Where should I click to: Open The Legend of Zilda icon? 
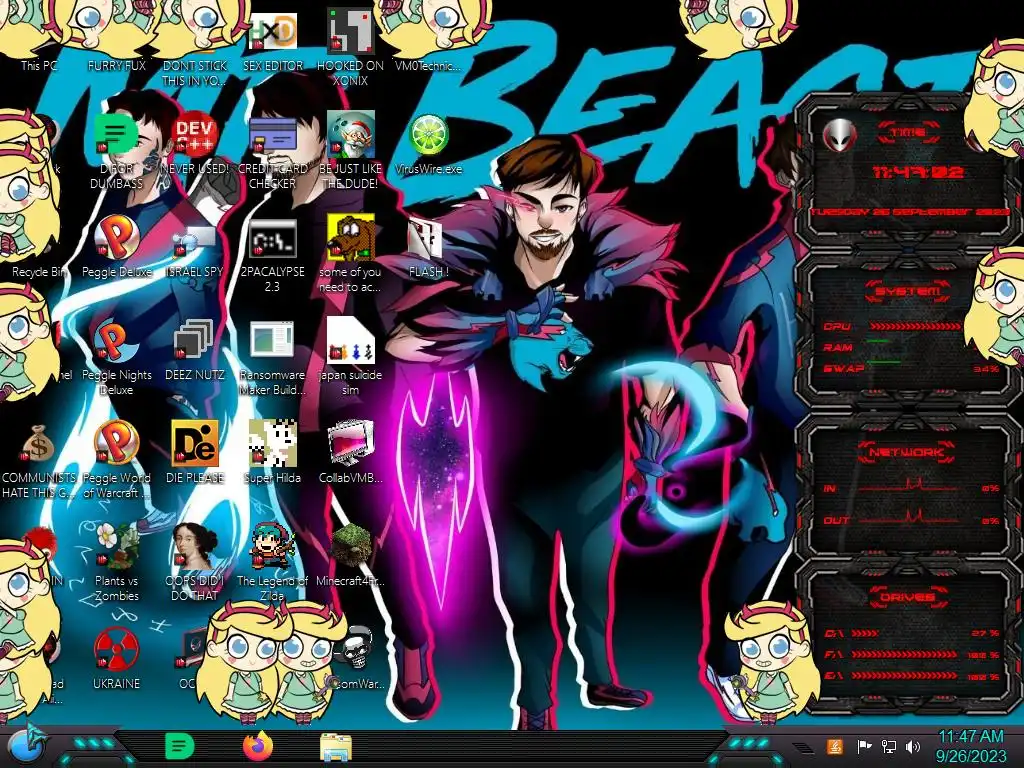click(273, 546)
